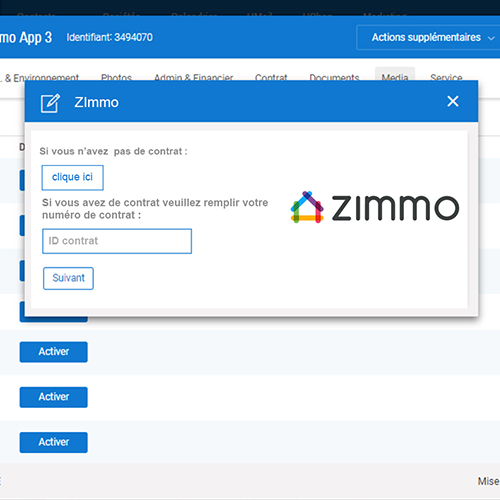The image size is (500, 500).
Task: Open the Contrat tab
Action: coord(271,77)
